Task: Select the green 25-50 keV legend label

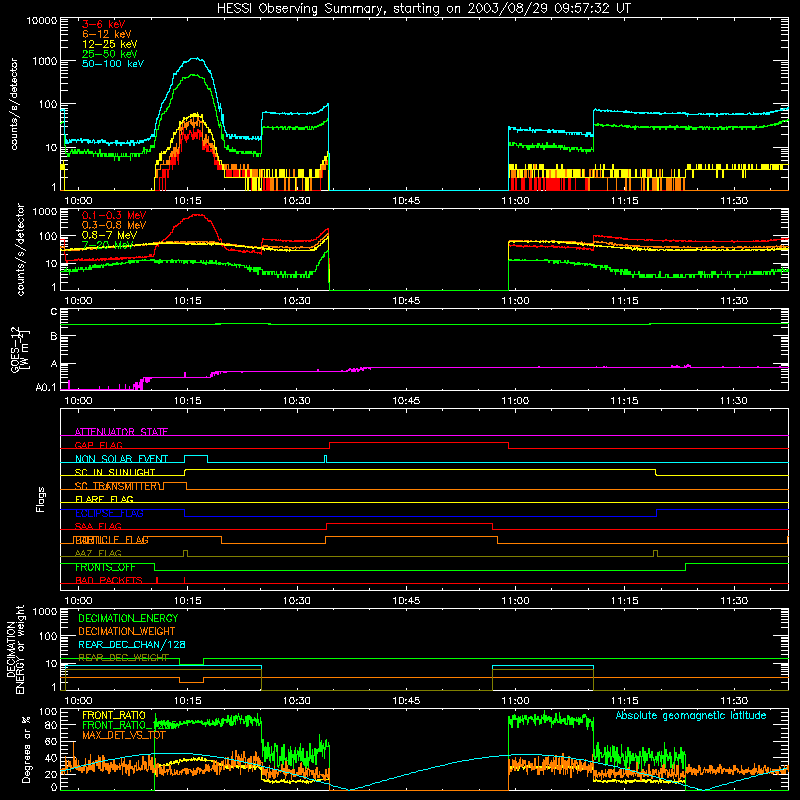Action: click(110, 54)
